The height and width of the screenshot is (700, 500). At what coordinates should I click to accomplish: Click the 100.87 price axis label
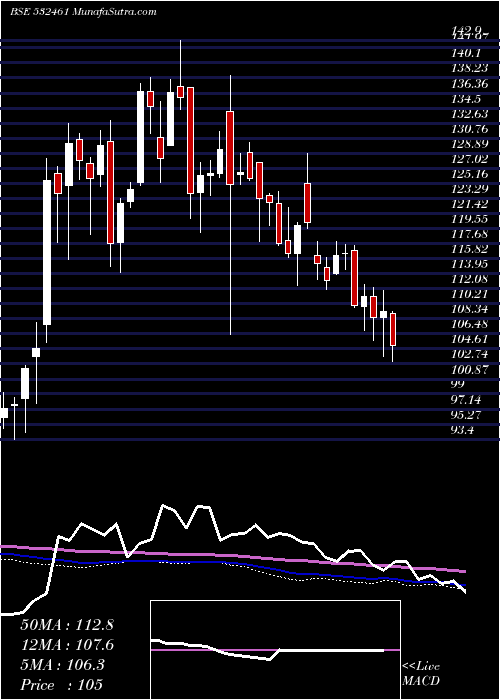(x=468, y=369)
